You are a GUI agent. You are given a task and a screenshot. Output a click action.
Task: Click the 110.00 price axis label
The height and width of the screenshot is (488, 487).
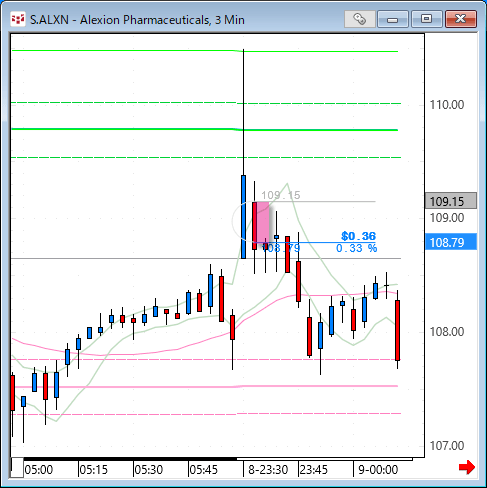point(447,105)
